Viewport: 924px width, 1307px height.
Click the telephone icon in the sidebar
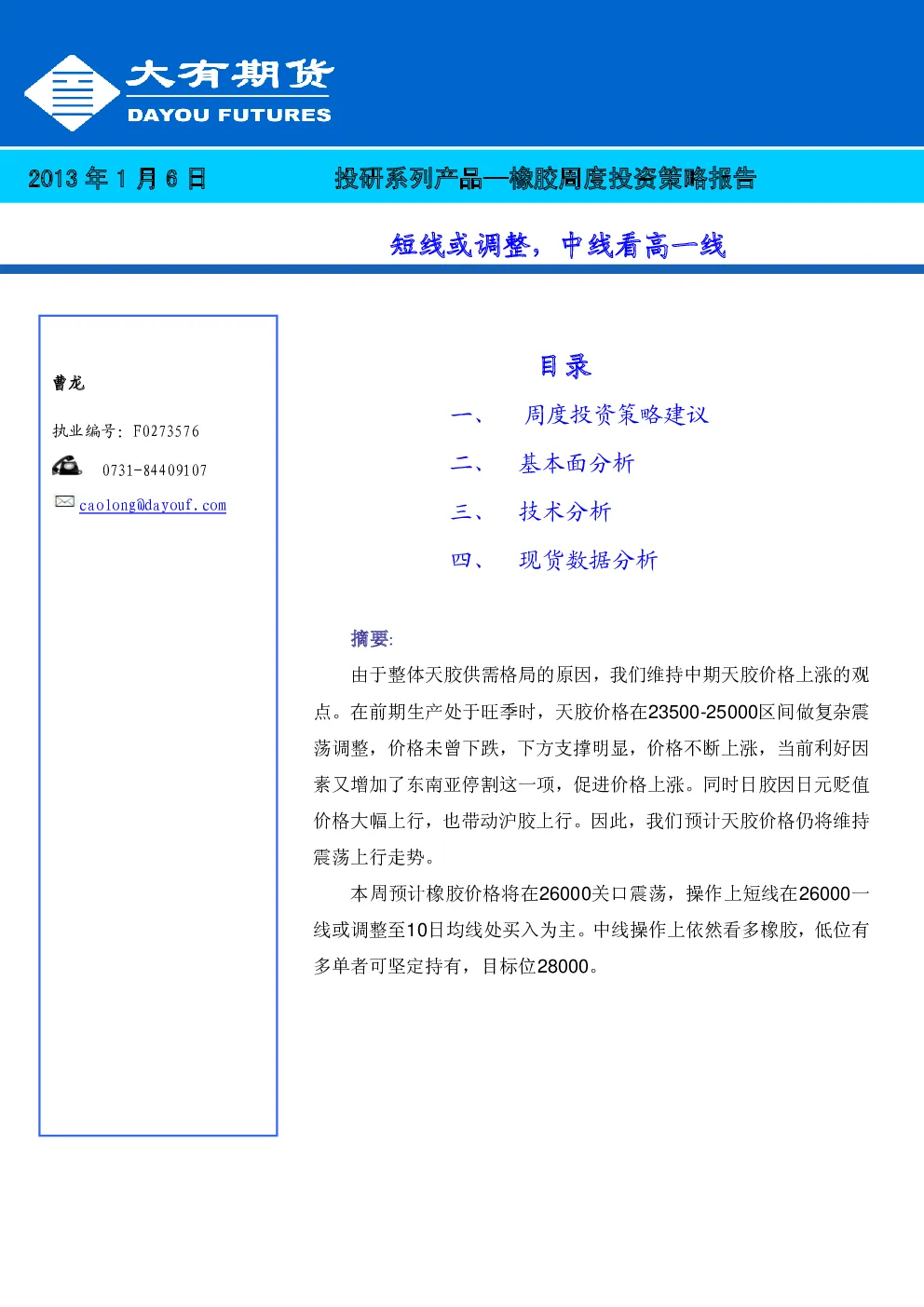(67, 466)
